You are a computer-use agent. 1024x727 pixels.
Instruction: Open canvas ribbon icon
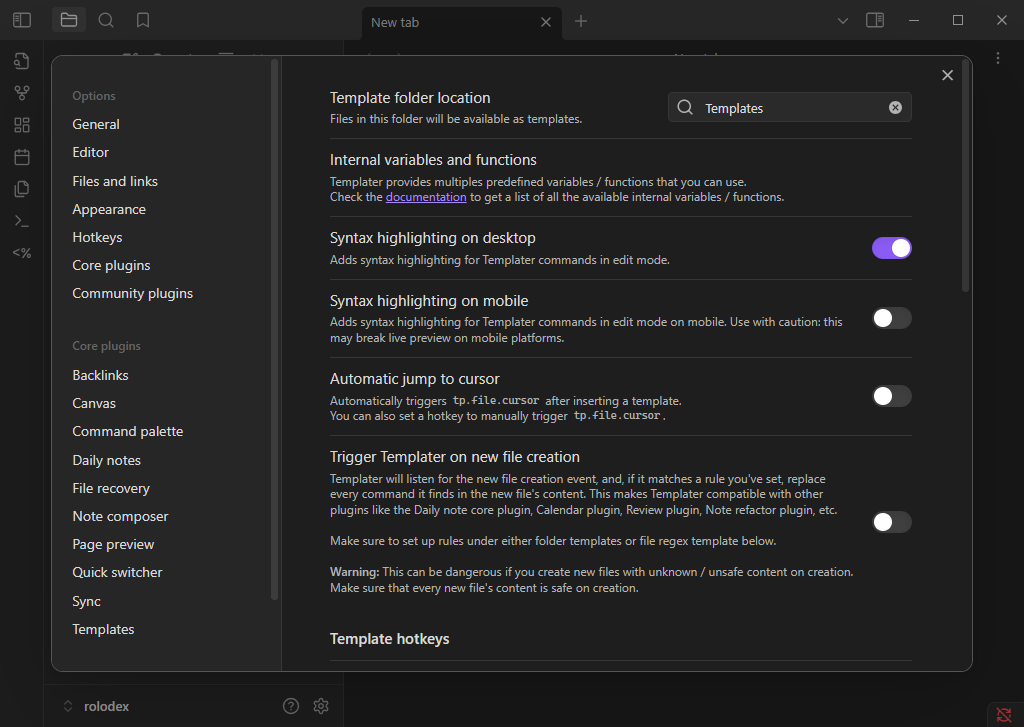[x=22, y=125]
